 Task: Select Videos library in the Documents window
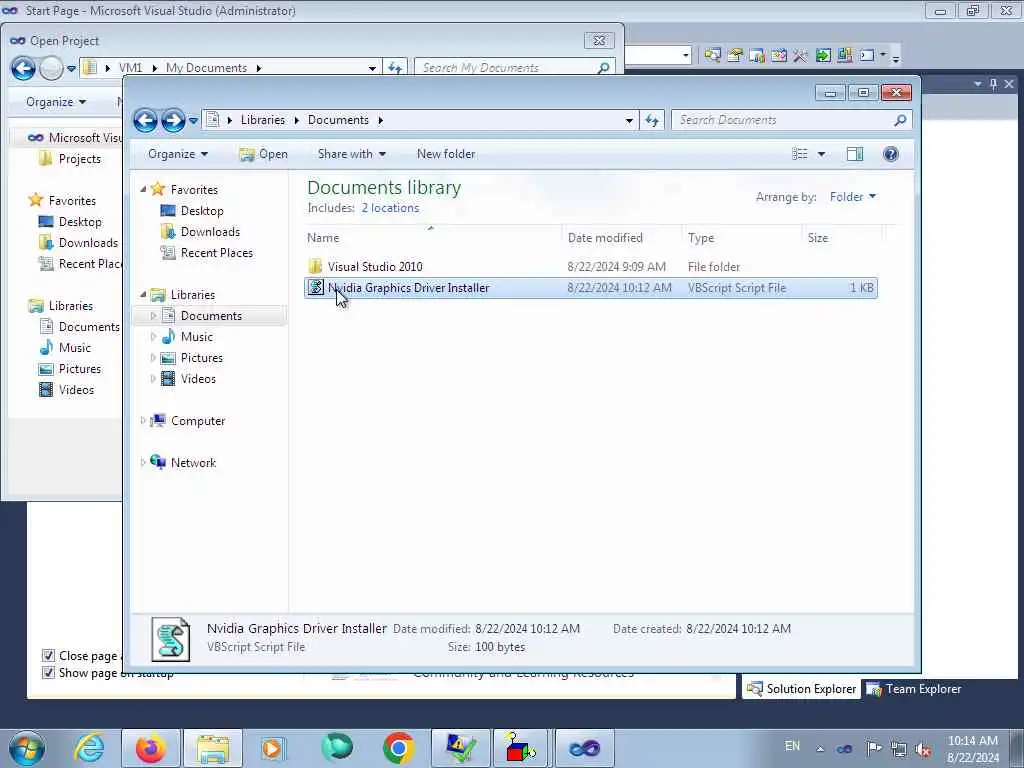click(198, 379)
